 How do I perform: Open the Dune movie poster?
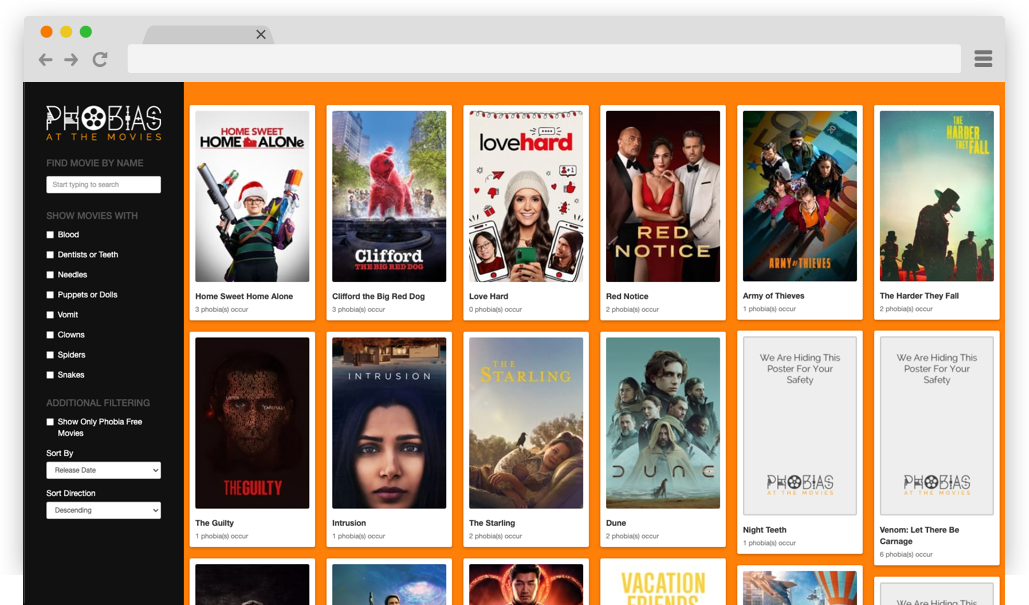click(x=663, y=423)
